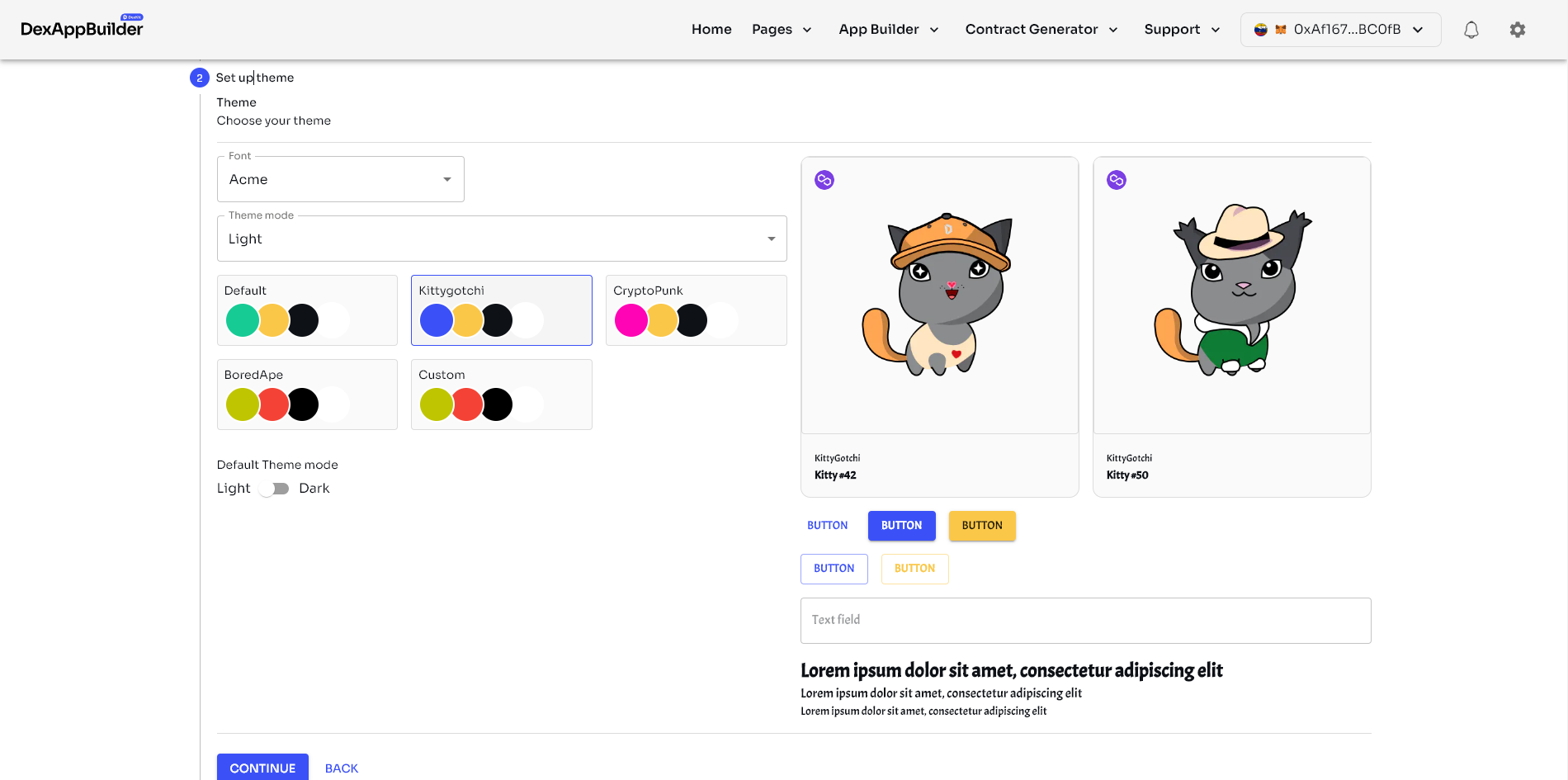
Task: Toggle default theme mode Light/Dark switch
Action: tap(274, 489)
